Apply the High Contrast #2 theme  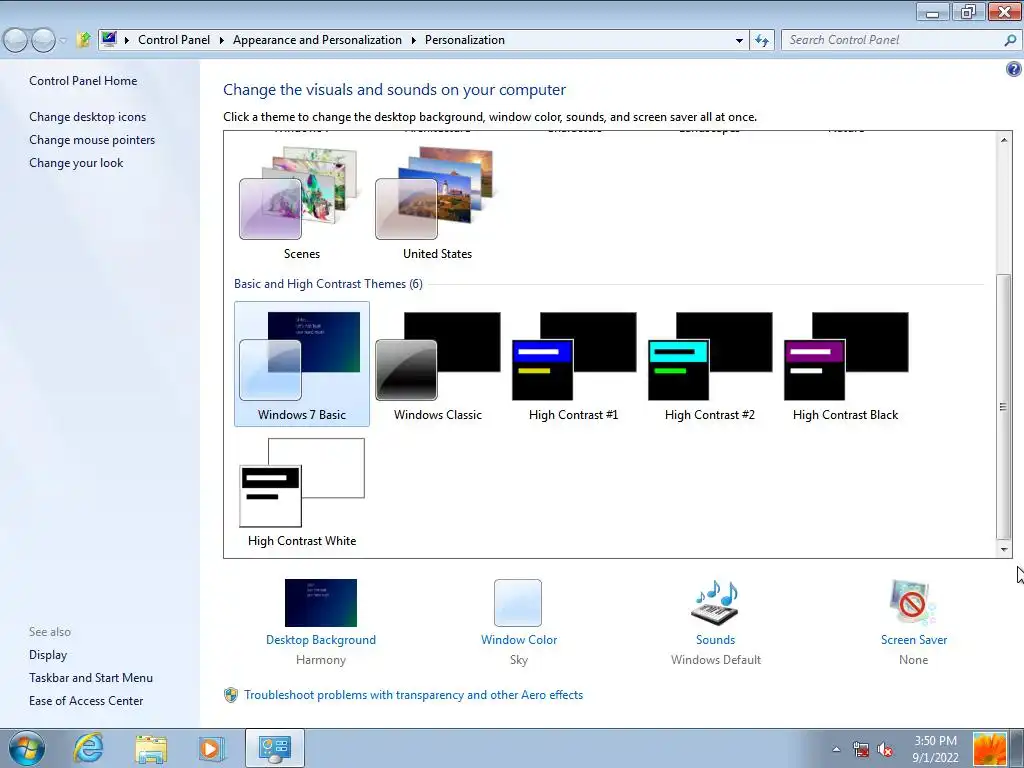709,364
